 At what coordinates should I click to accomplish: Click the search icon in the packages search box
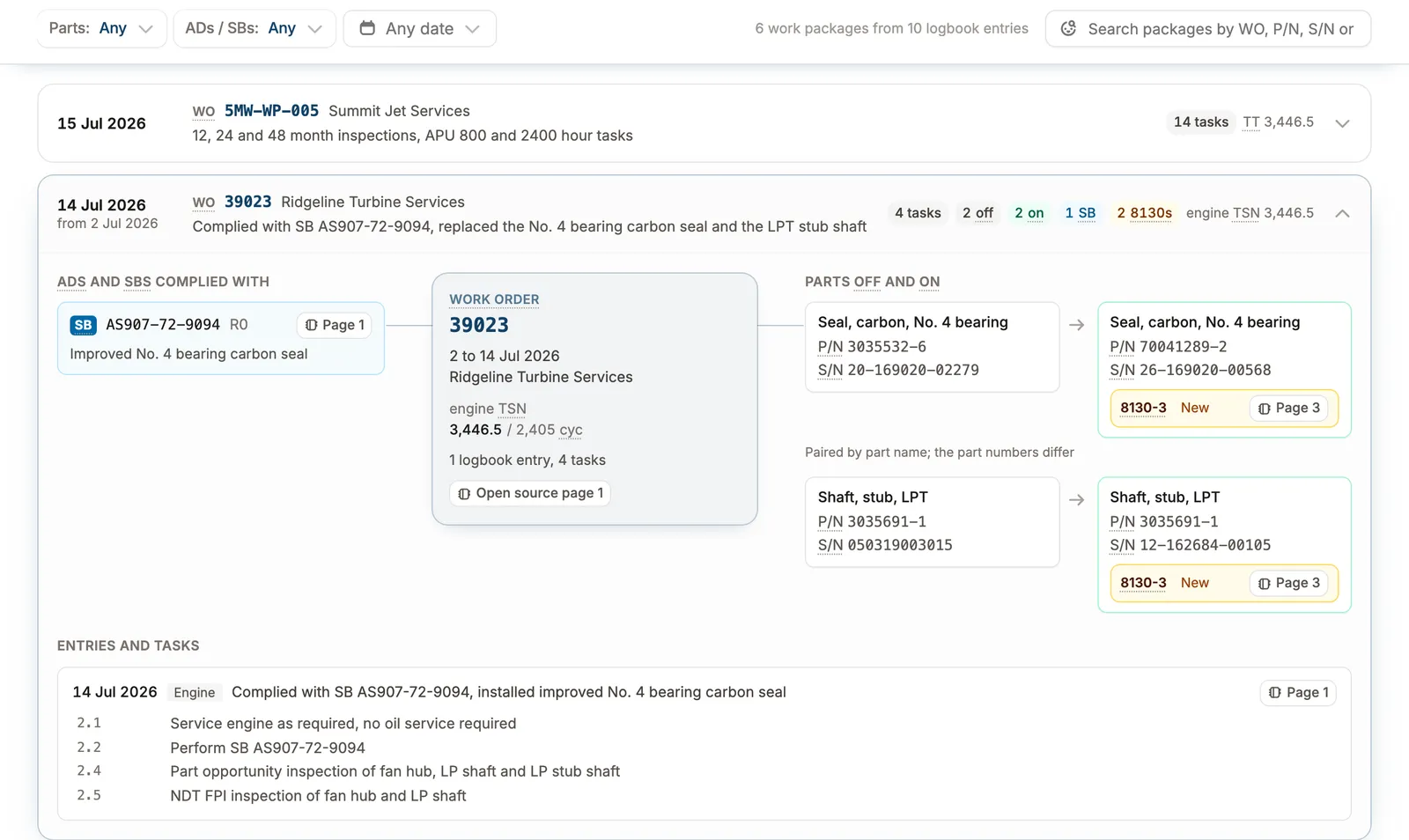tap(1068, 28)
